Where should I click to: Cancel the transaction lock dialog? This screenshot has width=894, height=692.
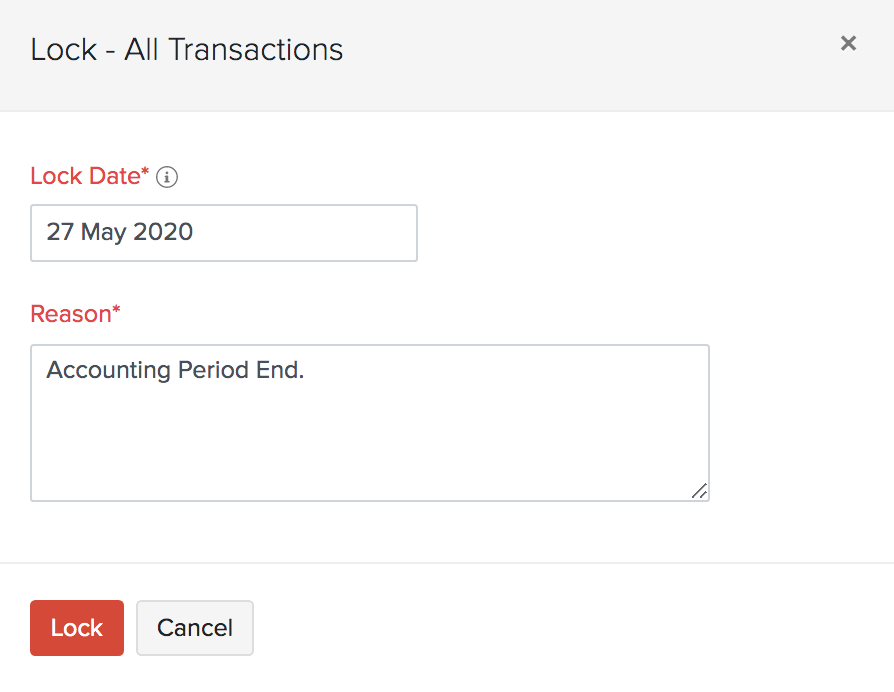(194, 628)
